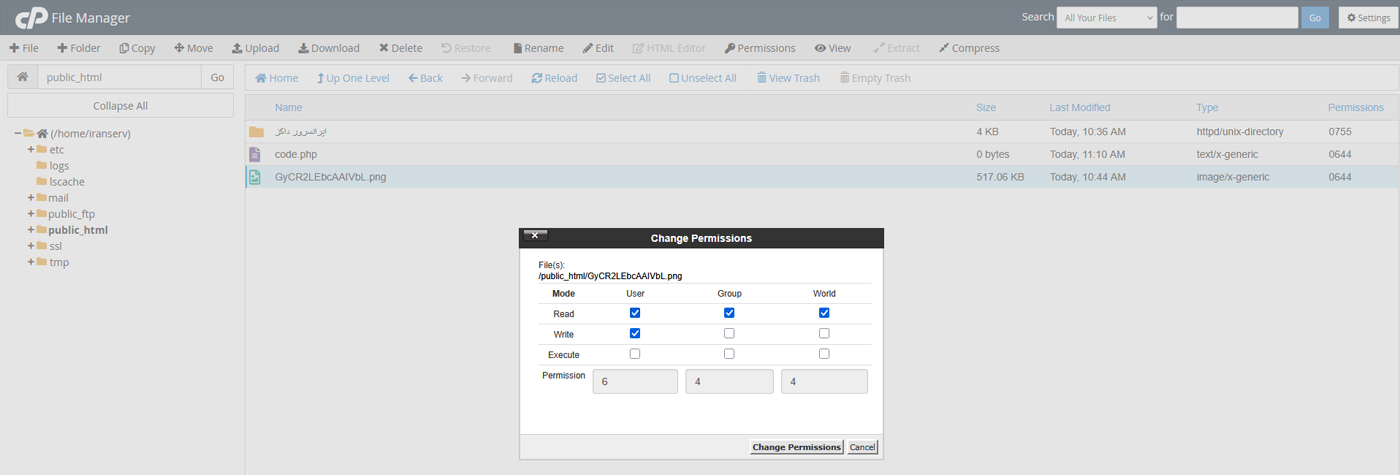1400x475 pixels.
Task: Expand the mail folder node
Action: [x=31, y=198]
